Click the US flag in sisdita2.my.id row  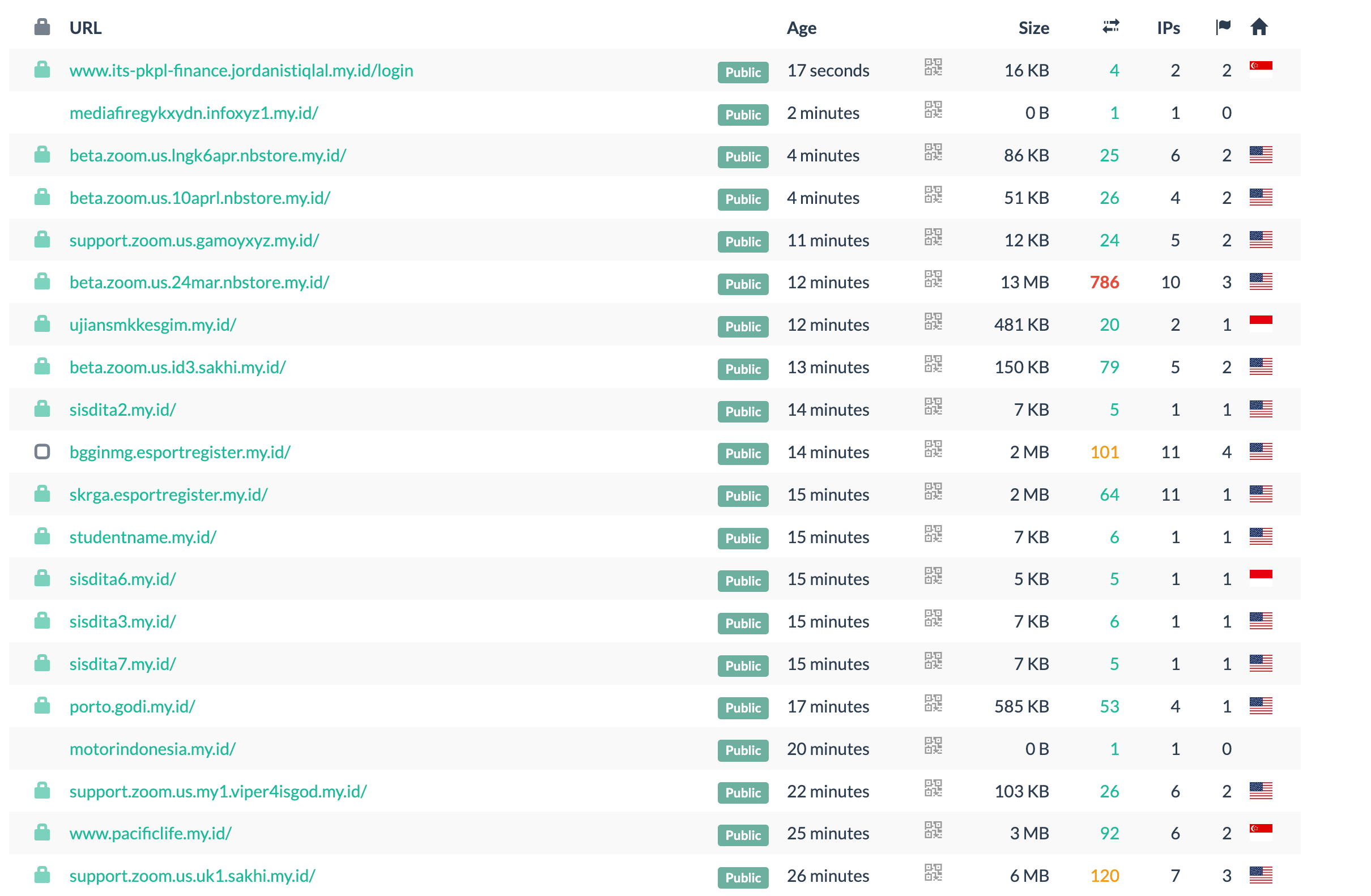[1261, 409]
